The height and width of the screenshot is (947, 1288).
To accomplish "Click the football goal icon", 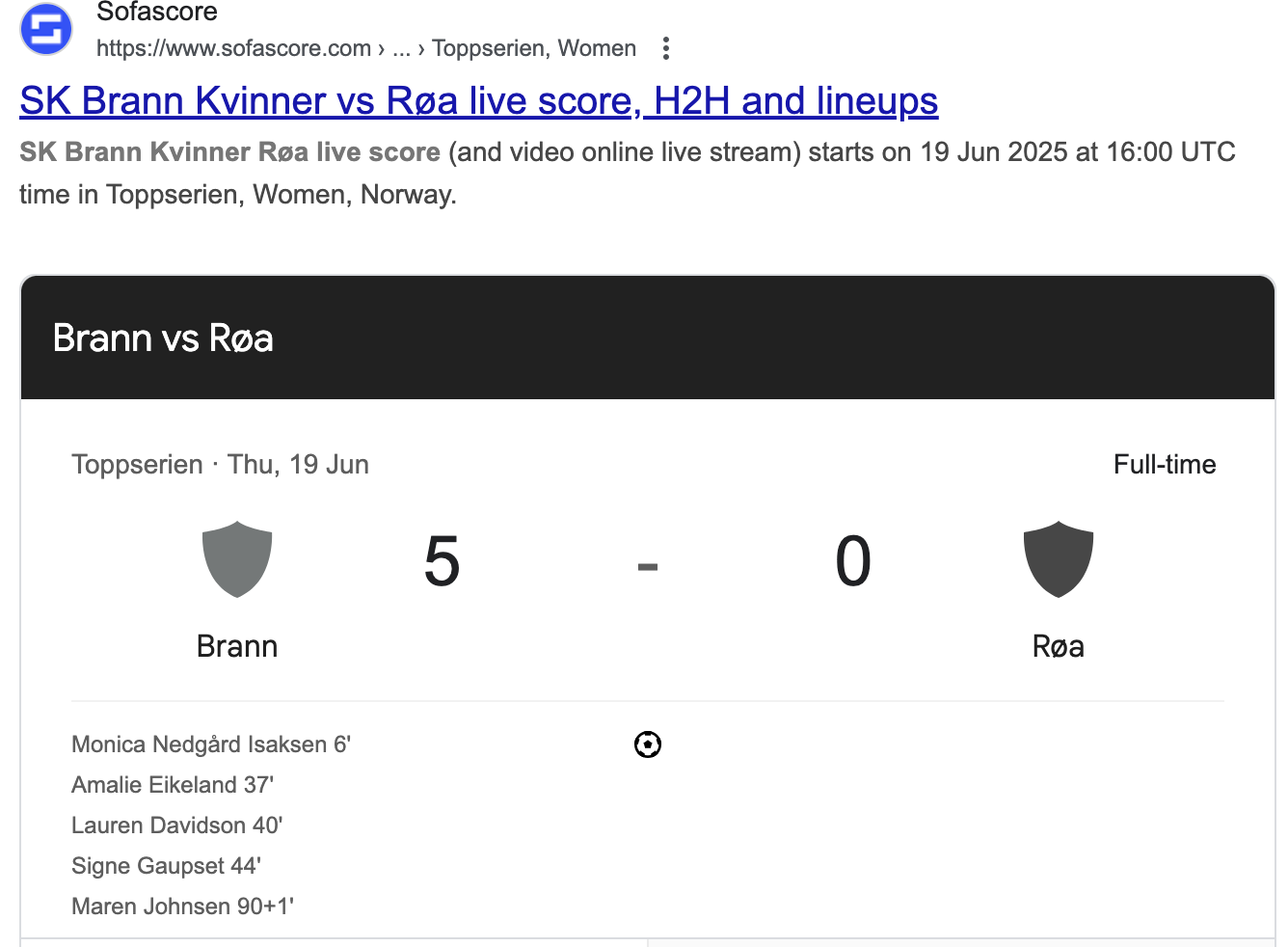I will [648, 744].
